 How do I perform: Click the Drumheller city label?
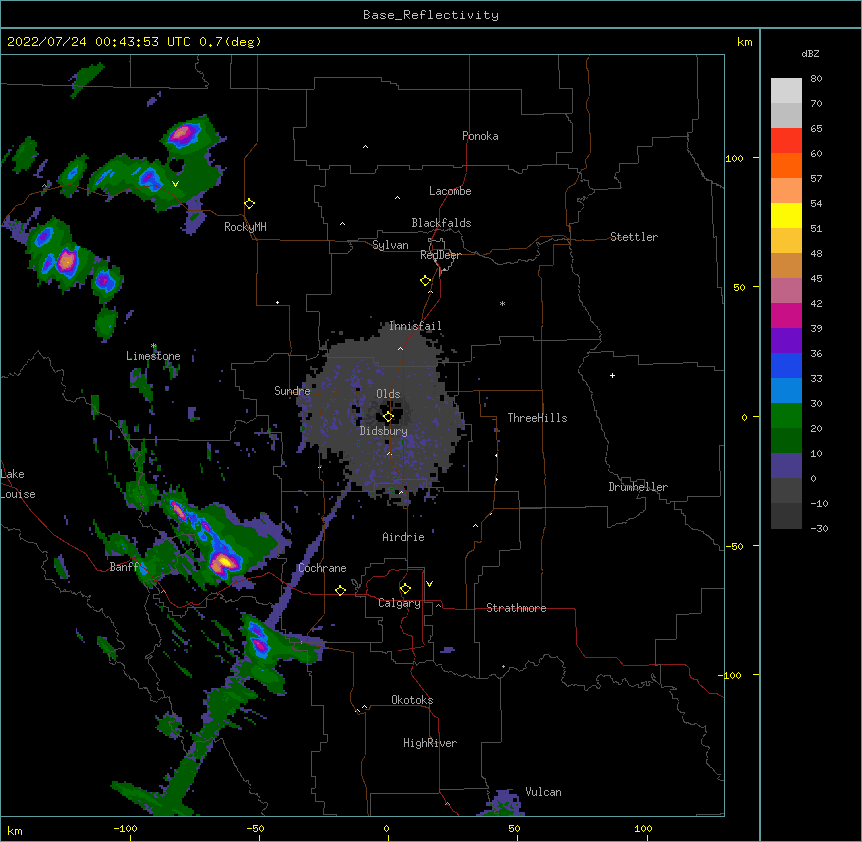point(638,487)
